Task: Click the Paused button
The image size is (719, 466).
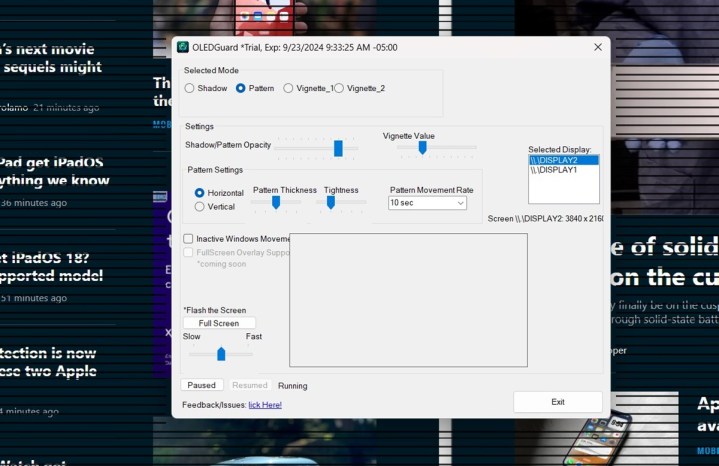Action: tap(201, 385)
